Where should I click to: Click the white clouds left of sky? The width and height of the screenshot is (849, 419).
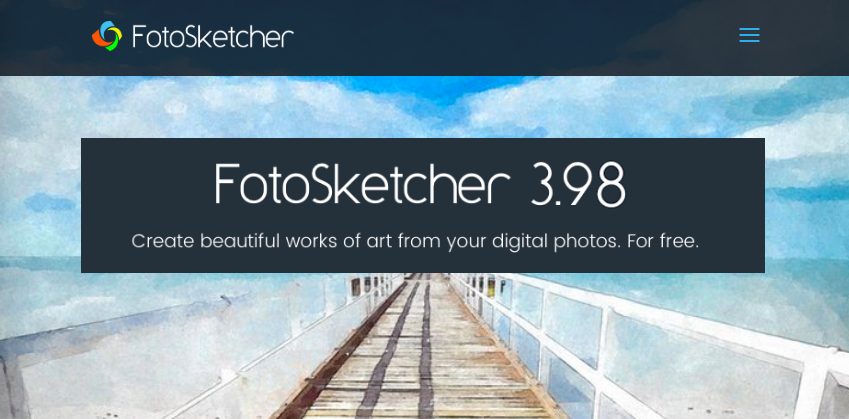coord(162,106)
